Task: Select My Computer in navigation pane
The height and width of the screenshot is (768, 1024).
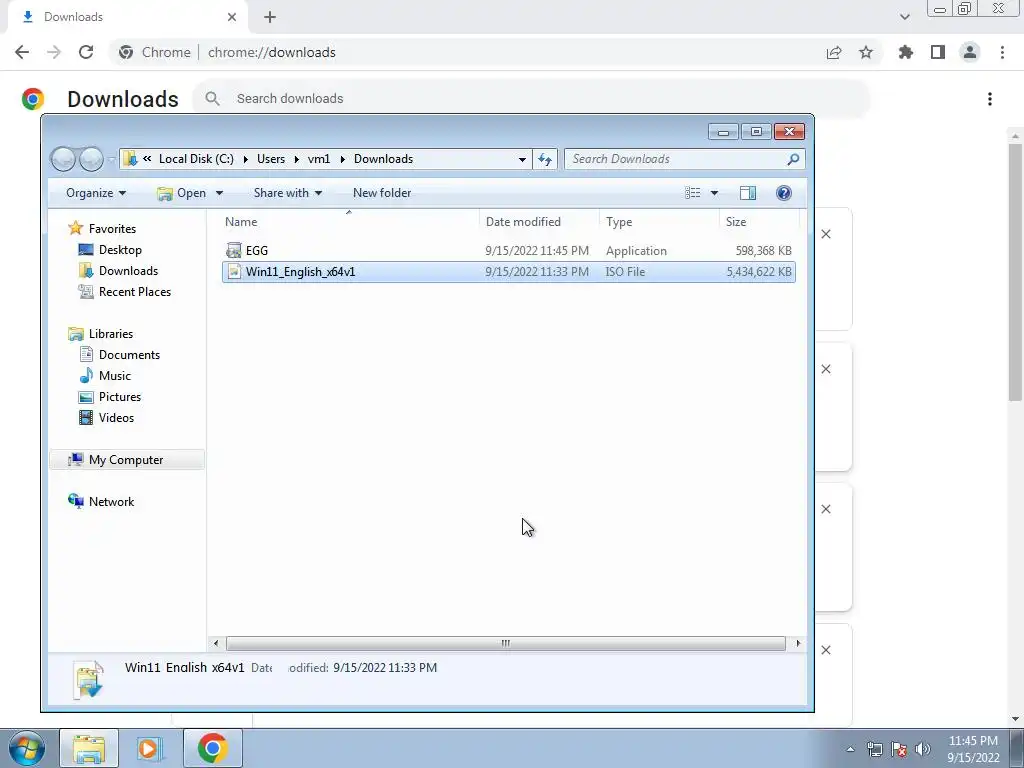Action: tap(126, 460)
